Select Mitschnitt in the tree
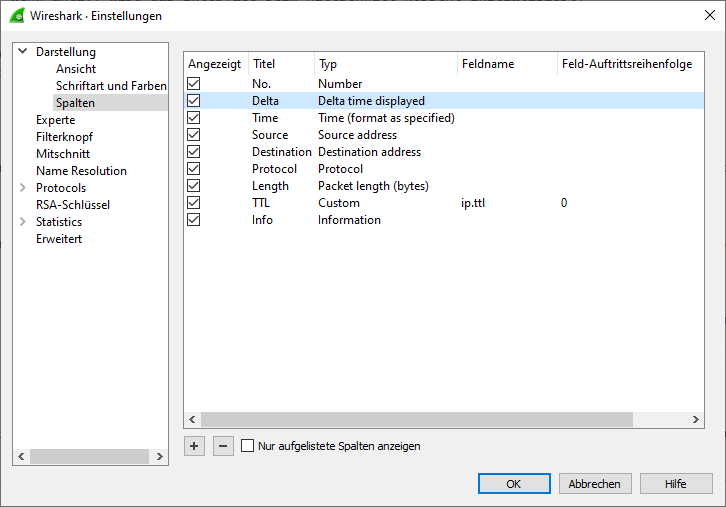 coord(63,154)
